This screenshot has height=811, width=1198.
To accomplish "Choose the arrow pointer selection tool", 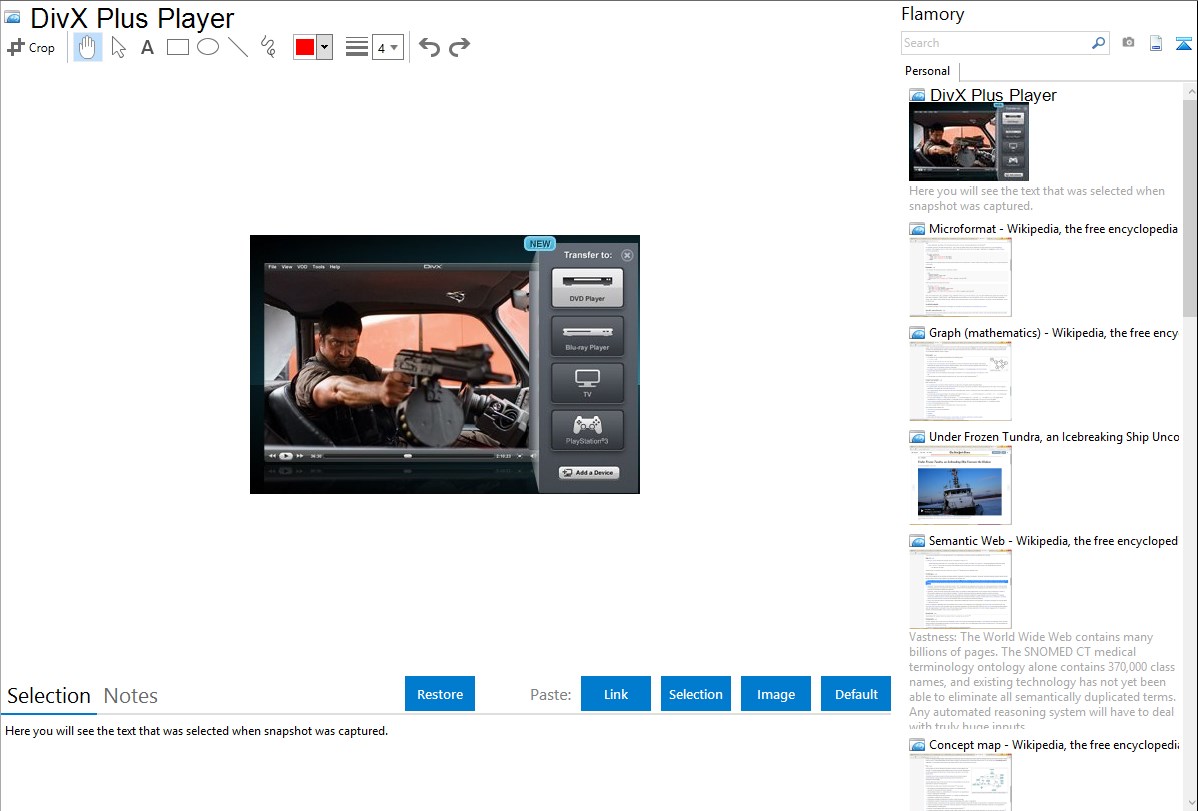I will [118, 47].
